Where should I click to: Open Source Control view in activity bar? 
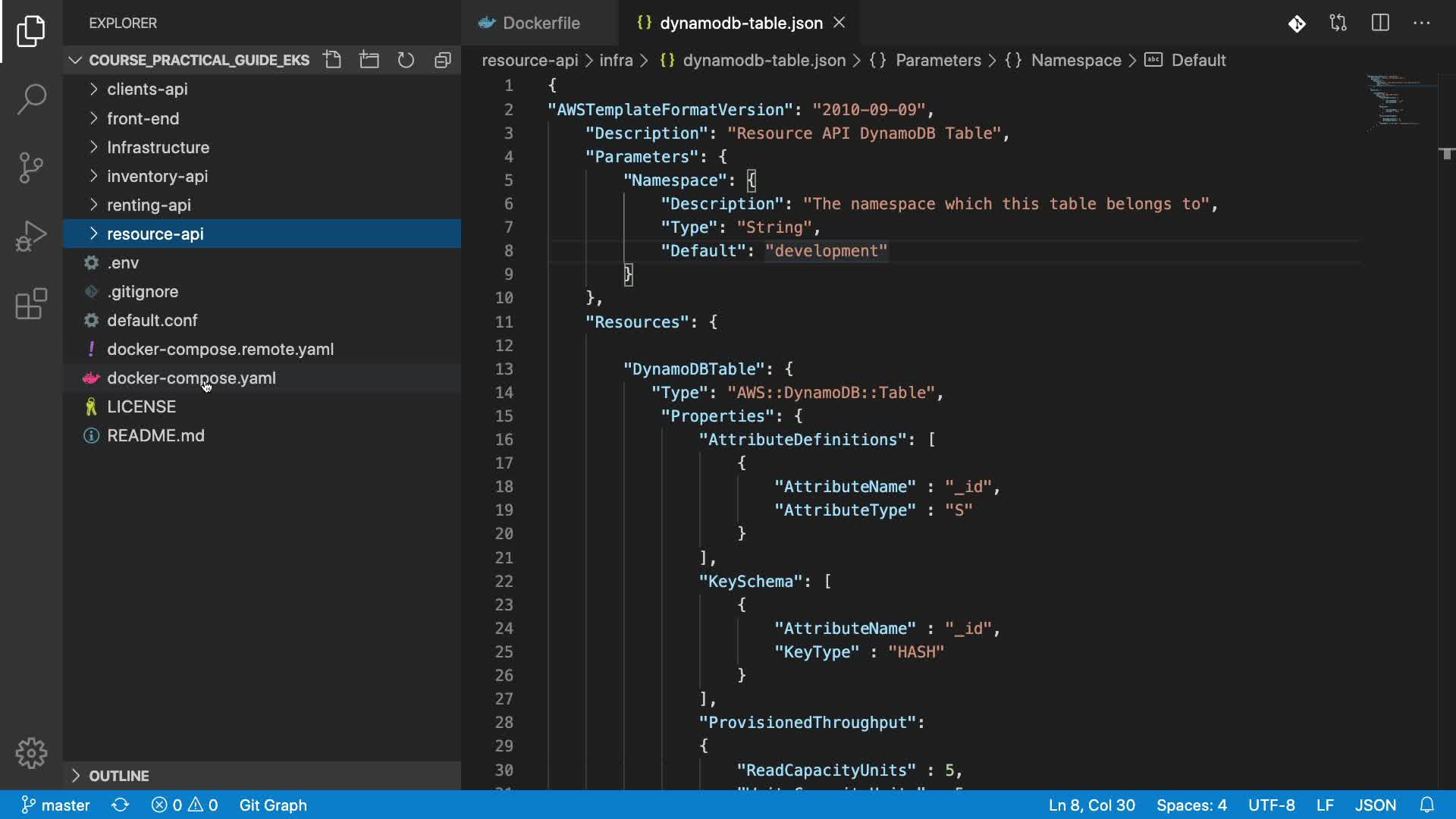pos(31,168)
